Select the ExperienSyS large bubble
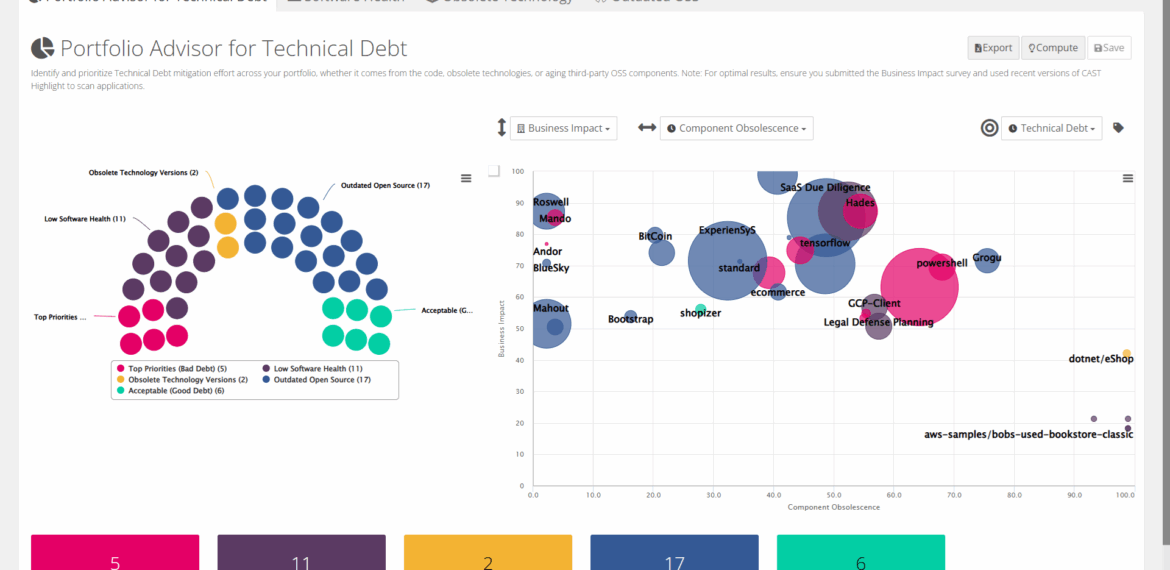The width and height of the screenshot is (1170, 570). point(727,260)
